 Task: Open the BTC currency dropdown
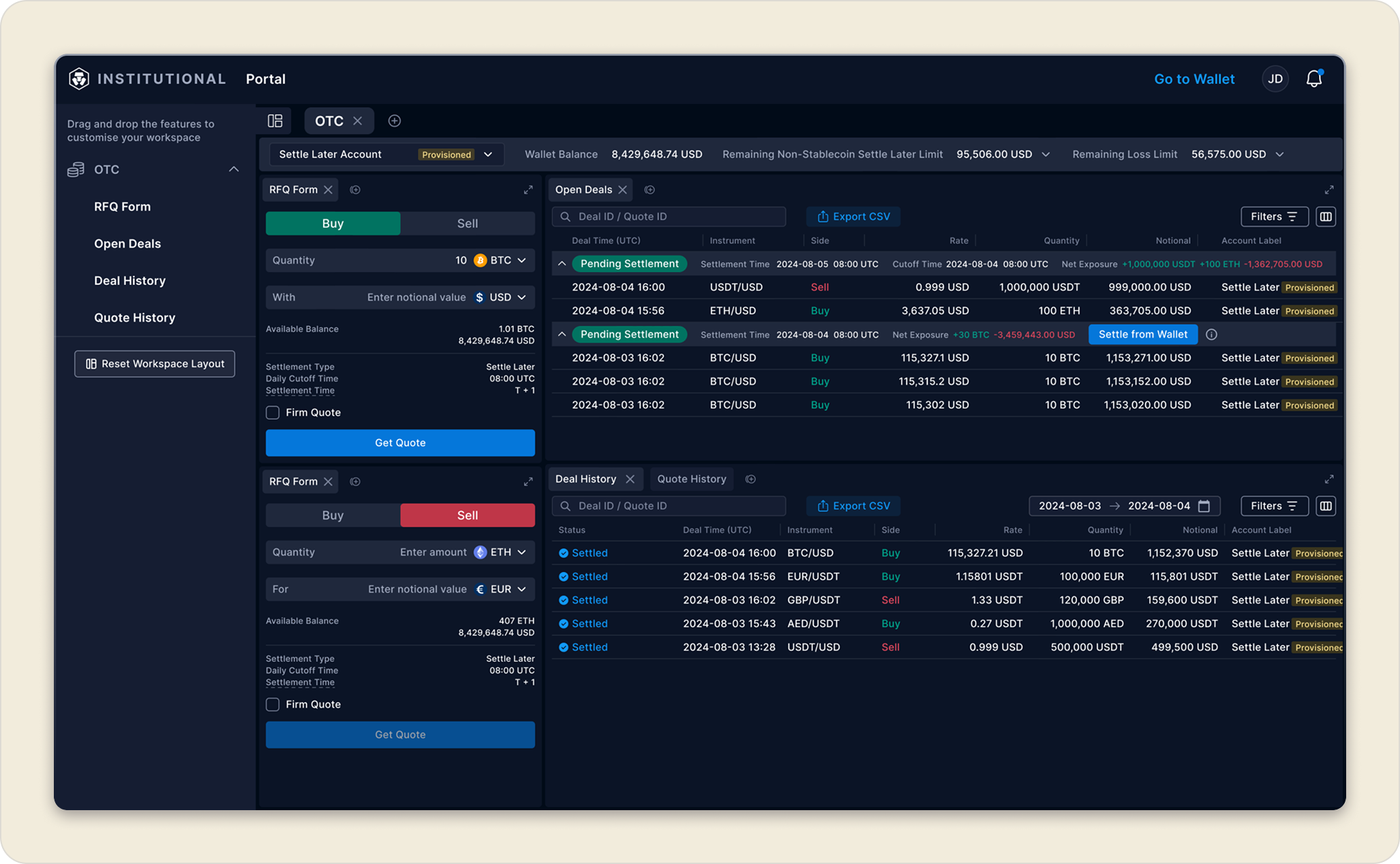tap(500, 260)
